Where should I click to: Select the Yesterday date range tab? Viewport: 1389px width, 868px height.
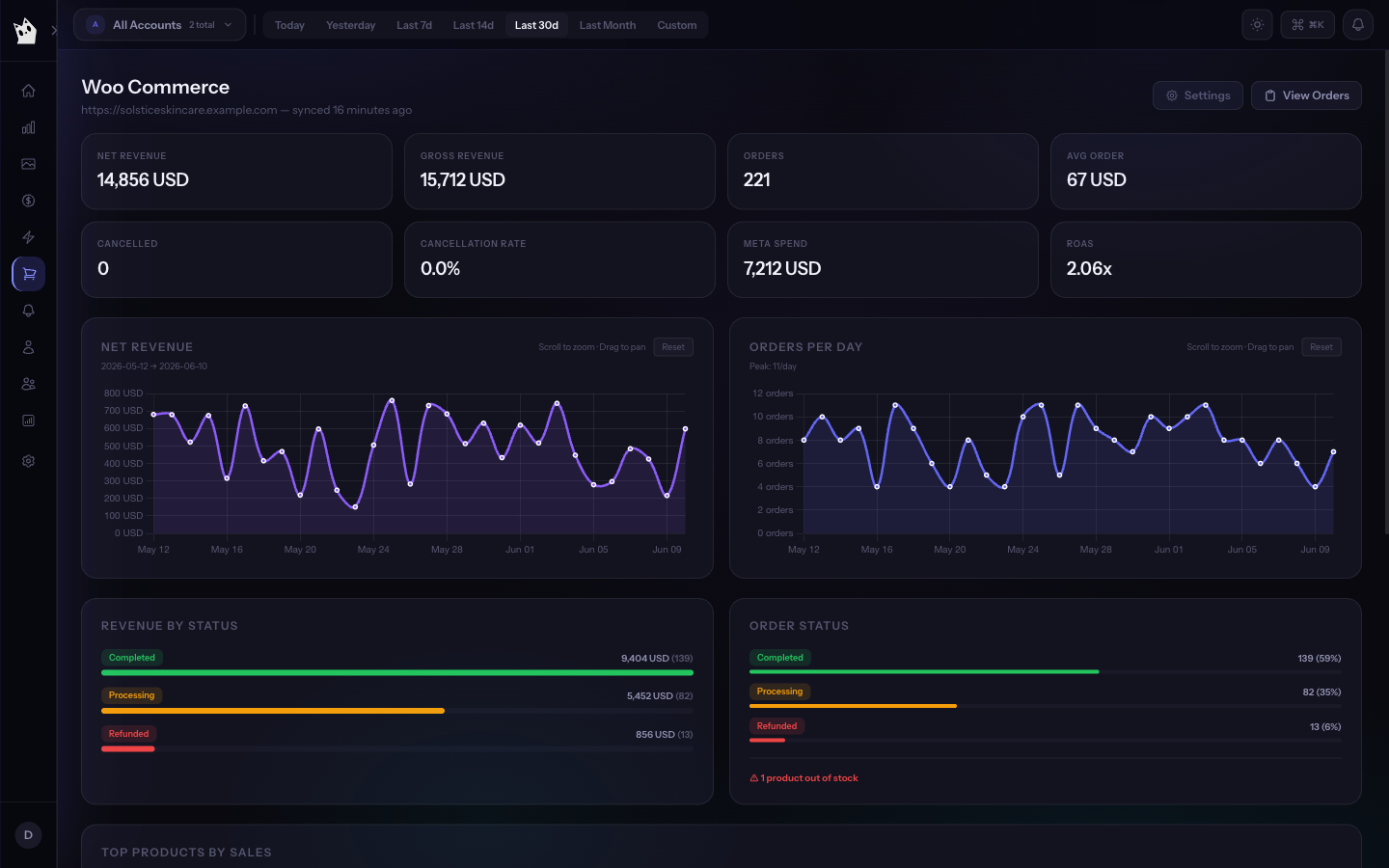coord(350,25)
